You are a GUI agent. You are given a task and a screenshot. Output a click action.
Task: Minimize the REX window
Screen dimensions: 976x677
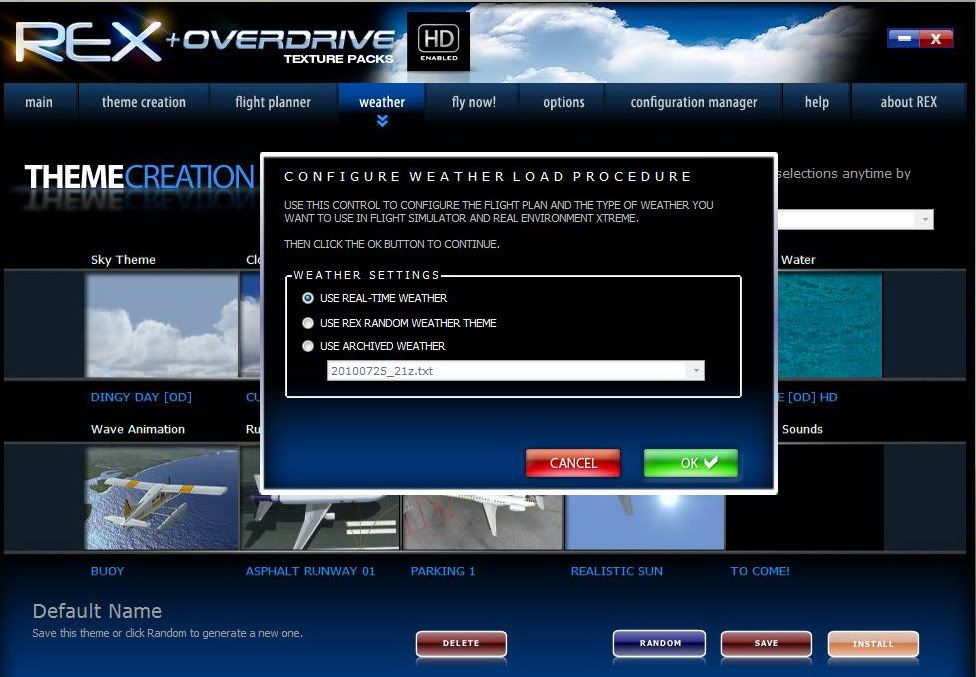903,39
